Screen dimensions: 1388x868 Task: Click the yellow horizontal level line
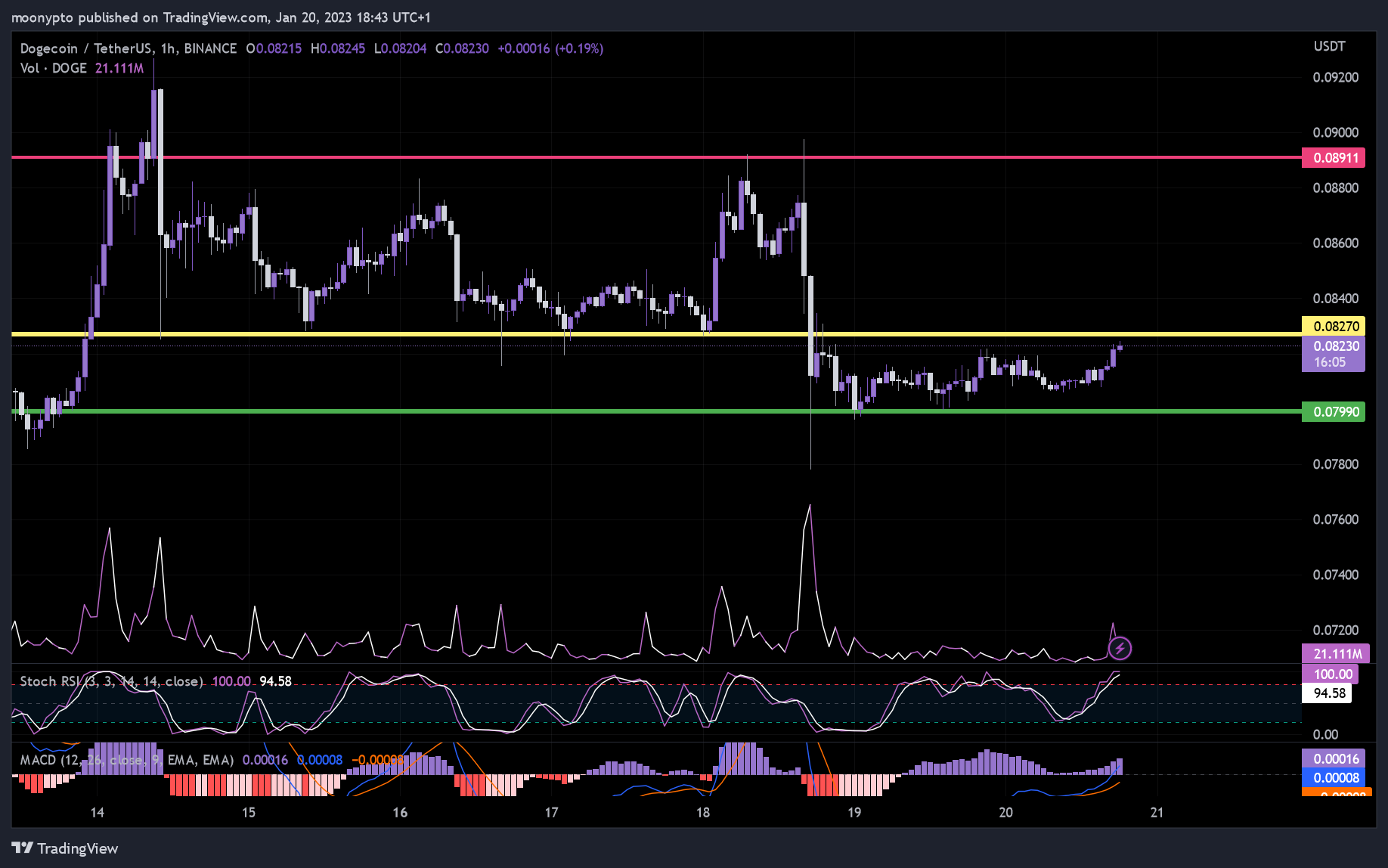pyautogui.click(x=656, y=333)
